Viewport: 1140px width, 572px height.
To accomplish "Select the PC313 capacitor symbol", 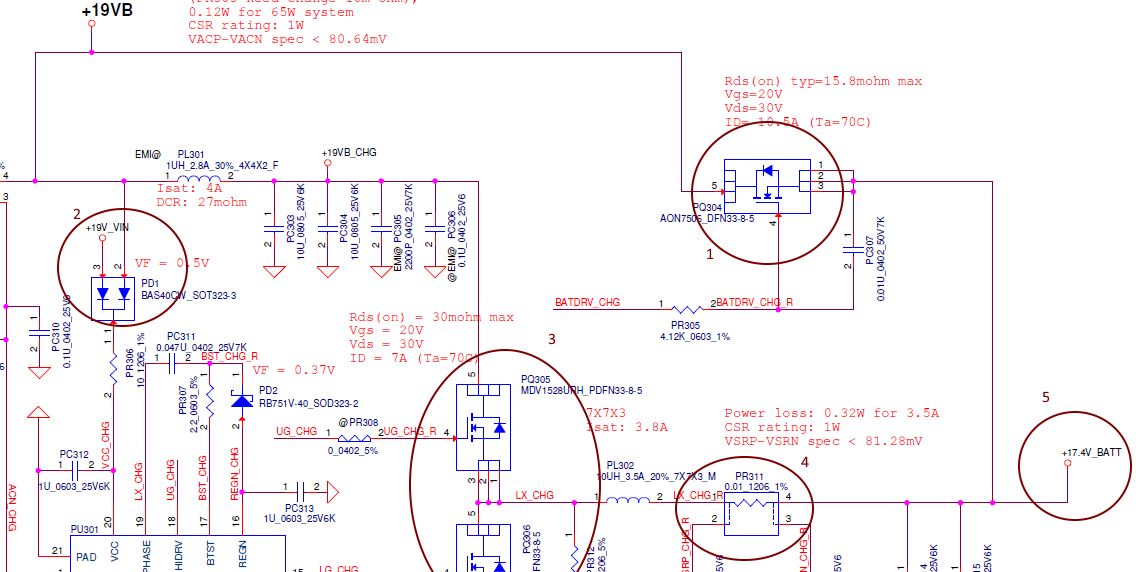I will tap(301, 493).
